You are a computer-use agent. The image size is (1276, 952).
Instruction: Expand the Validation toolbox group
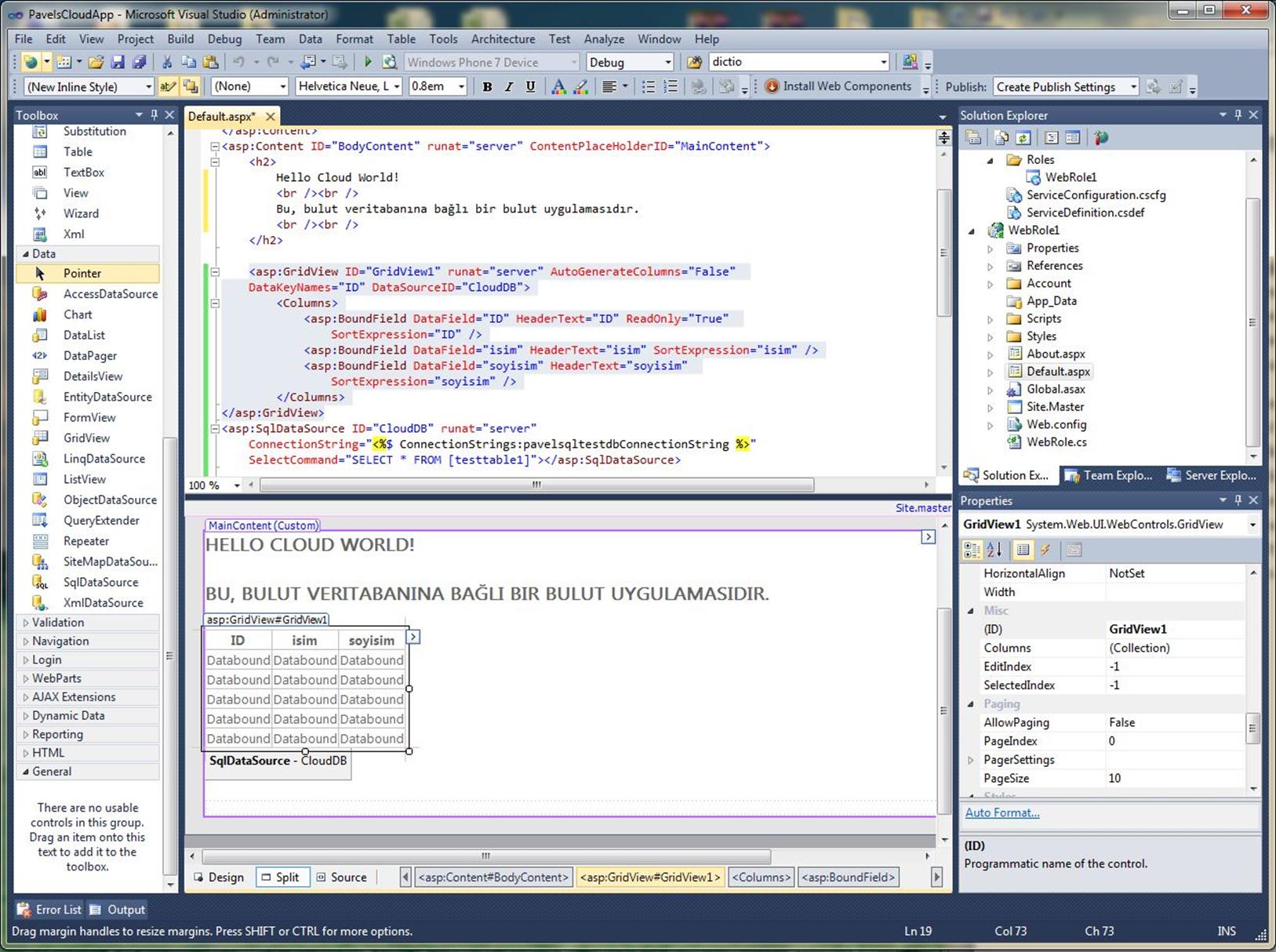coord(26,623)
